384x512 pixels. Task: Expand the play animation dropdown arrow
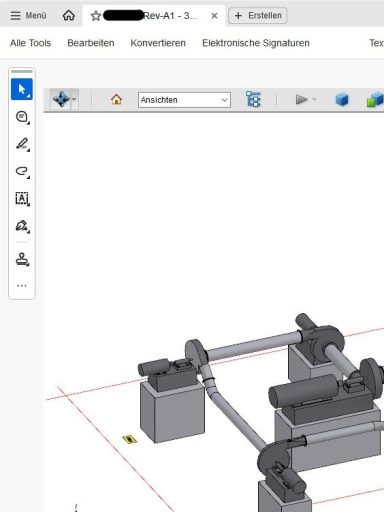click(314, 99)
